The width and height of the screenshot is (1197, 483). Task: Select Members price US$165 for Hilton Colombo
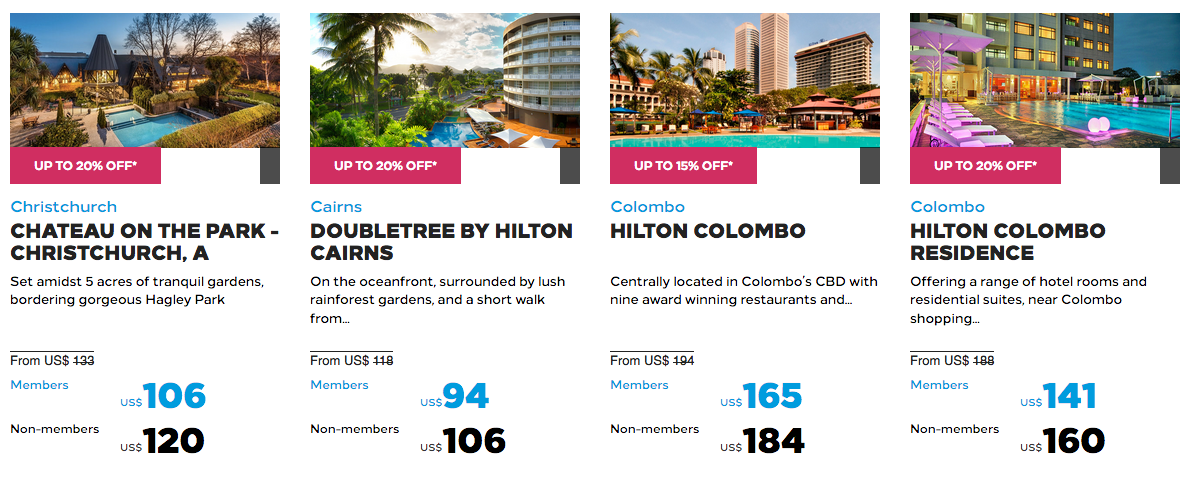point(772,397)
